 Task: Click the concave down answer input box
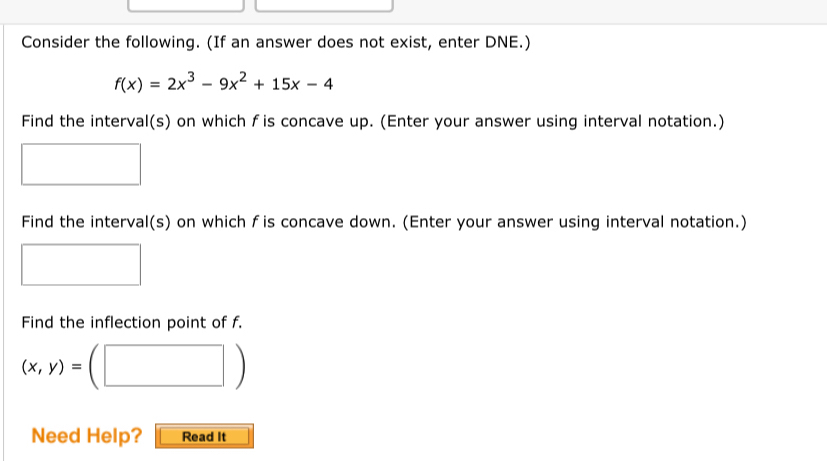(81, 265)
